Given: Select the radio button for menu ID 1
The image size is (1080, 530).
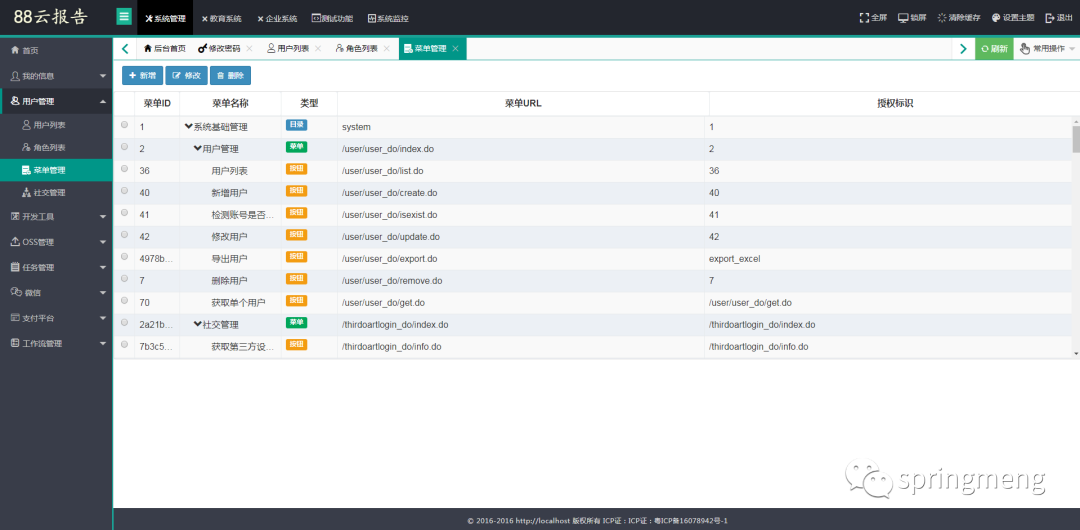Looking at the screenshot, I should coord(125,125).
